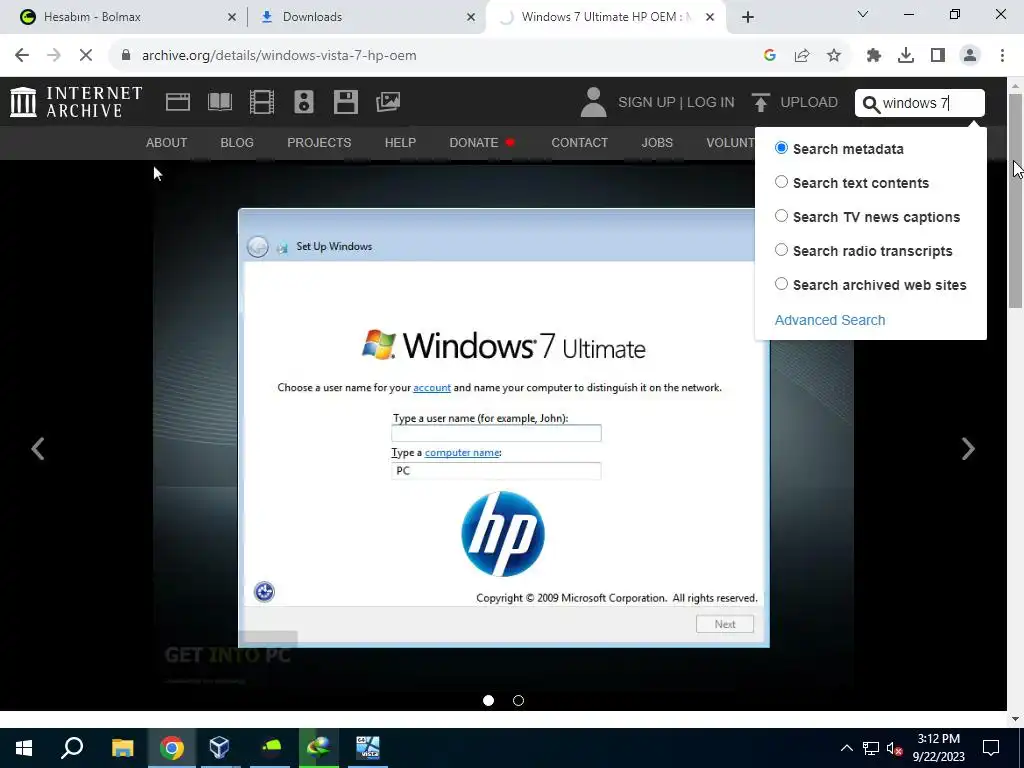Select the Windows 7 Ultimate HP OEM tab

(x=605, y=17)
